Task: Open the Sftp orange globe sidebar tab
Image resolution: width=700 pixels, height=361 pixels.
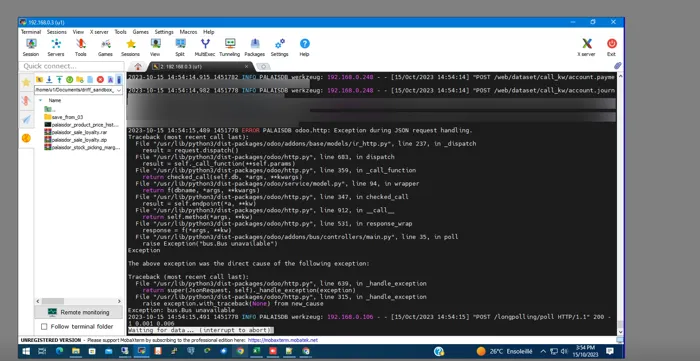Action: (x=26, y=138)
